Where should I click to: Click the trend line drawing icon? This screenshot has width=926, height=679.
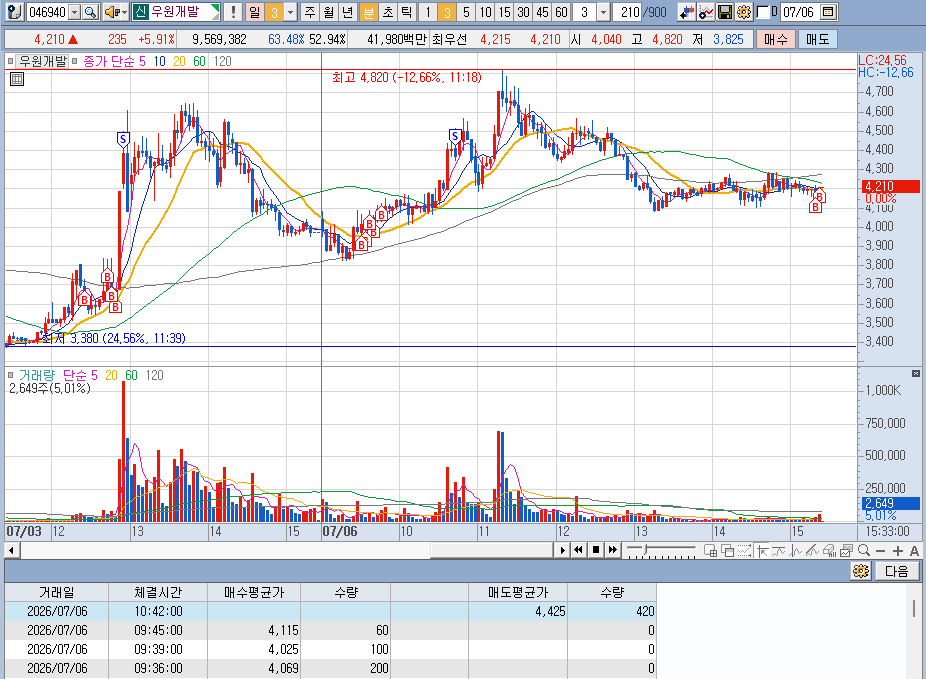tap(813, 551)
